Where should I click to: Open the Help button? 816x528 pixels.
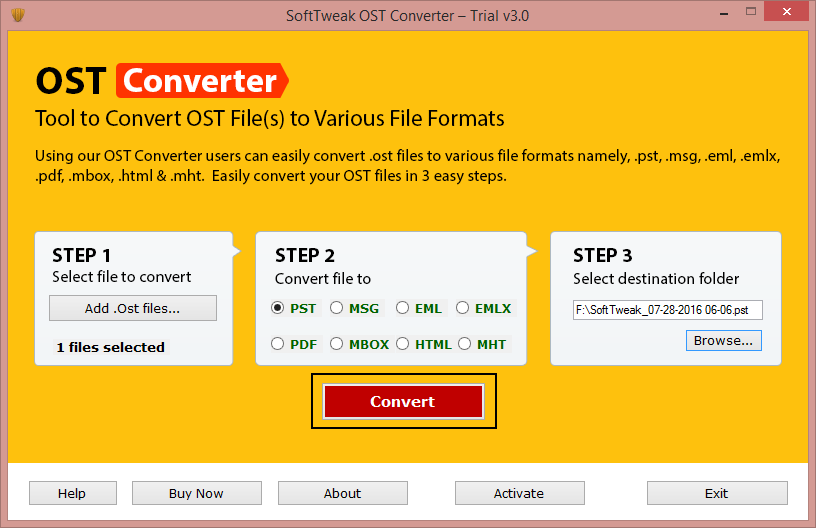pos(72,493)
